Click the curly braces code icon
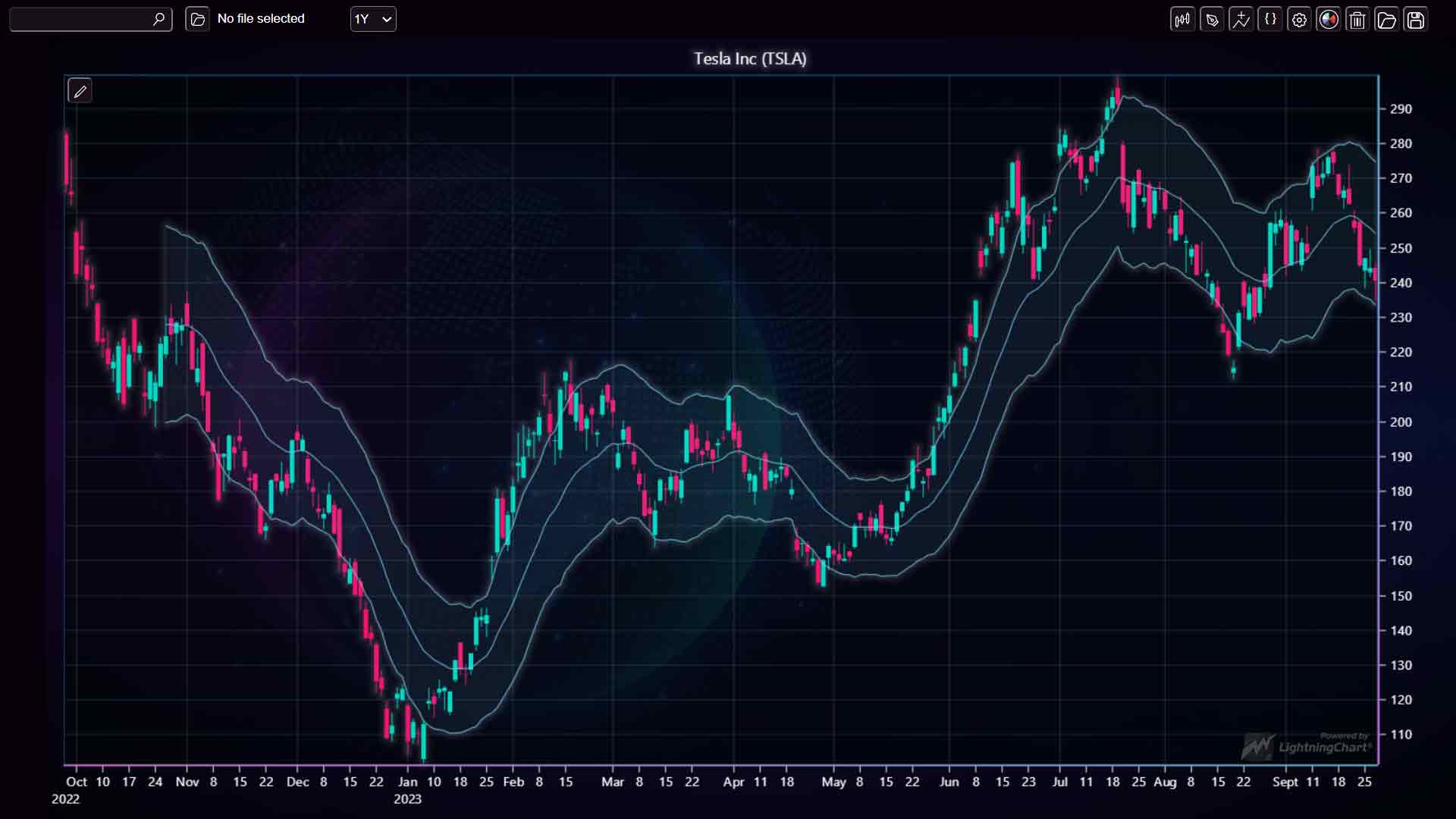Viewport: 1456px width, 819px height. tap(1270, 20)
